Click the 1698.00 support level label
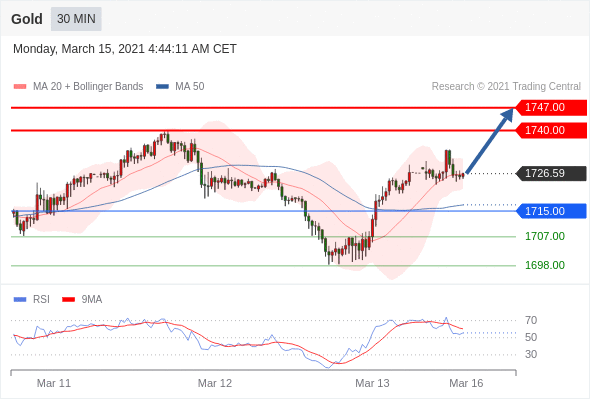Image resolution: width=590 pixels, height=400 pixels. click(x=545, y=265)
